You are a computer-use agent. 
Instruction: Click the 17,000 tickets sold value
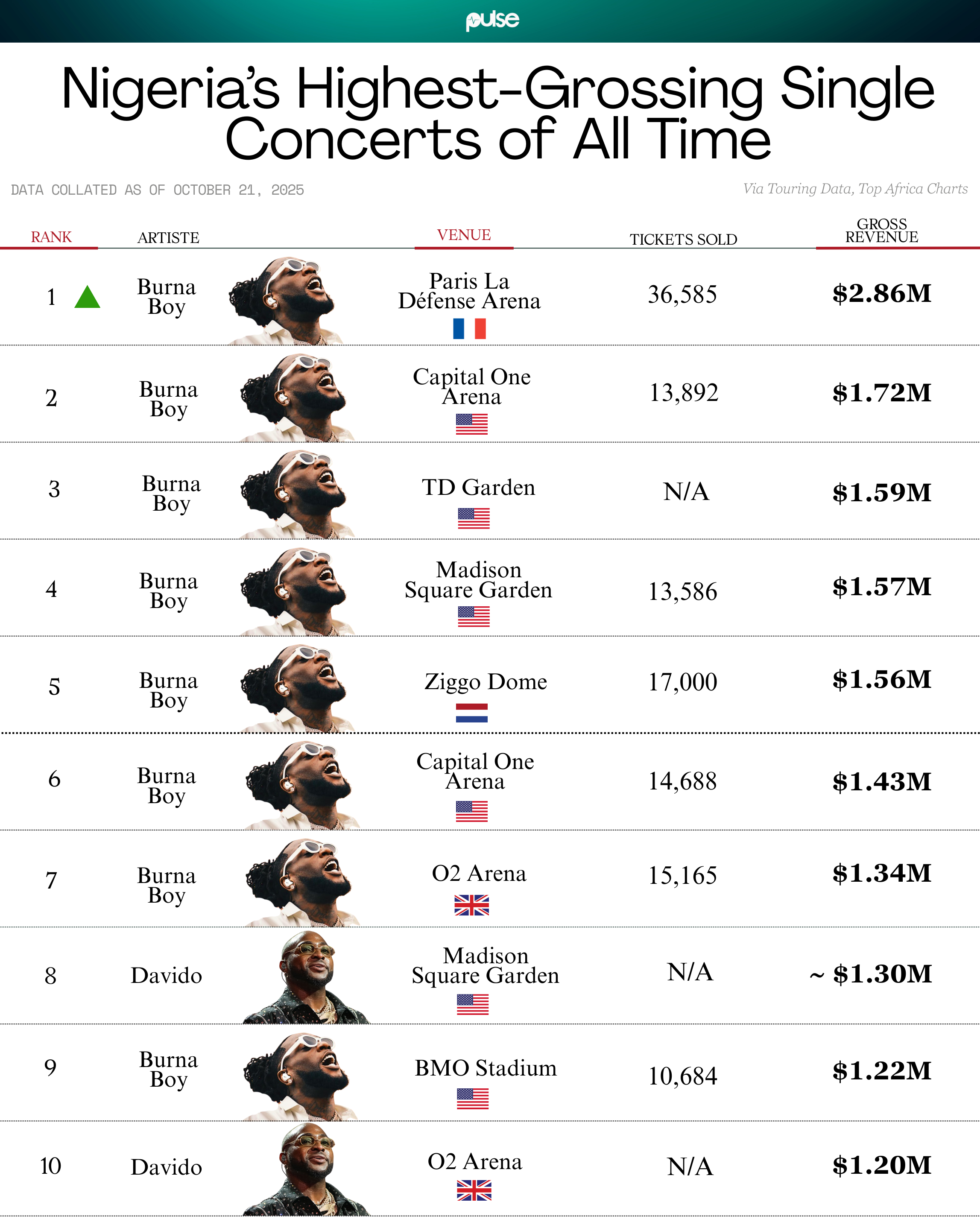(x=683, y=682)
